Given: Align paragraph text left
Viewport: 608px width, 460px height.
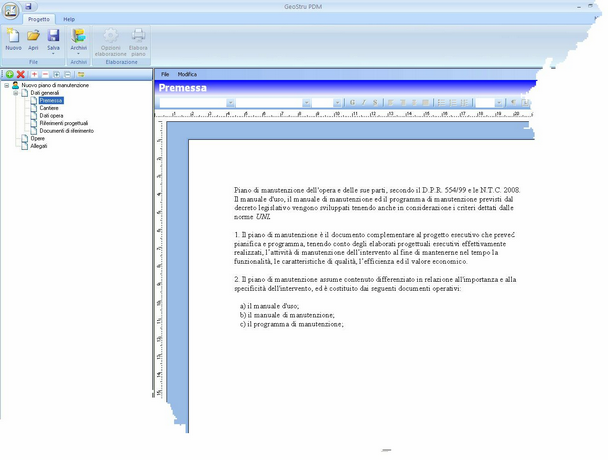Looking at the screenshot, I should click(391, 103).
